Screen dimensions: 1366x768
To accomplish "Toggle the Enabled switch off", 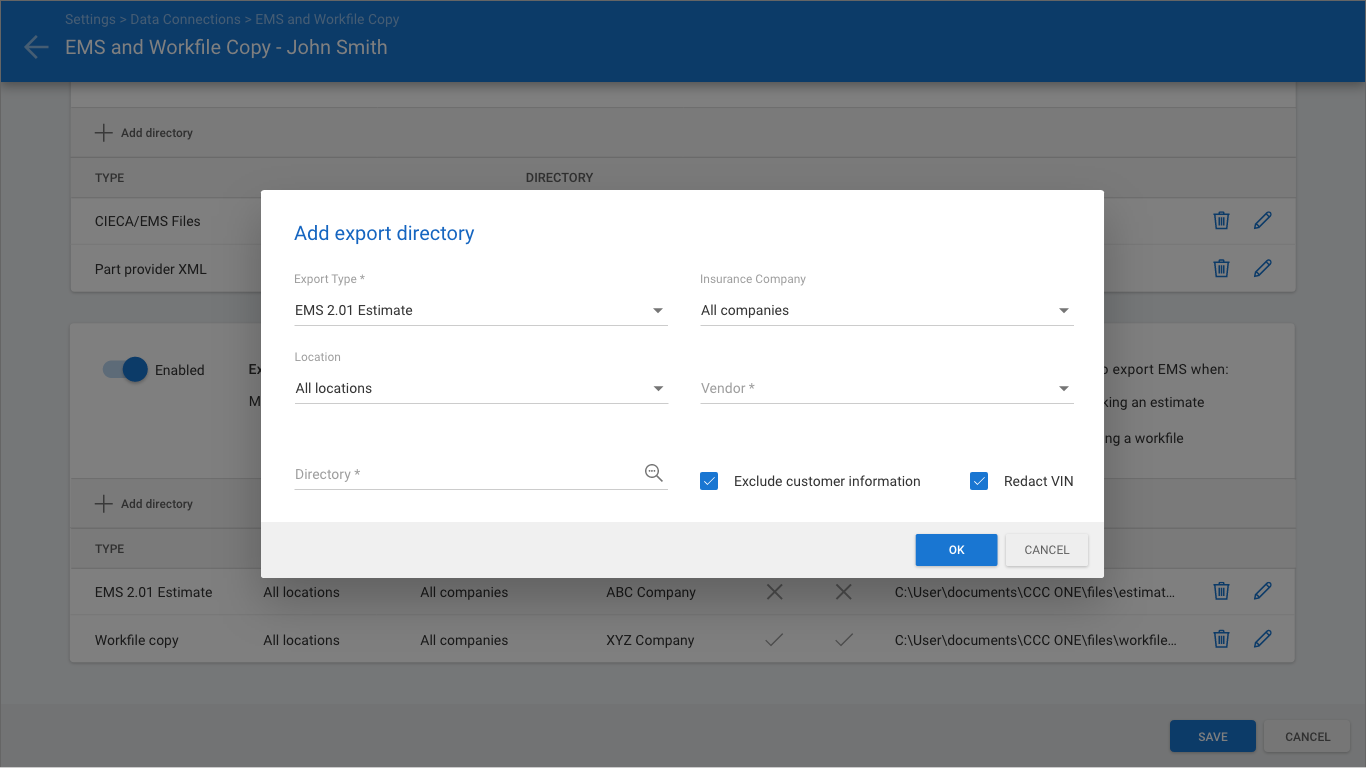I will pyautogui.click(x=126, y=369).
